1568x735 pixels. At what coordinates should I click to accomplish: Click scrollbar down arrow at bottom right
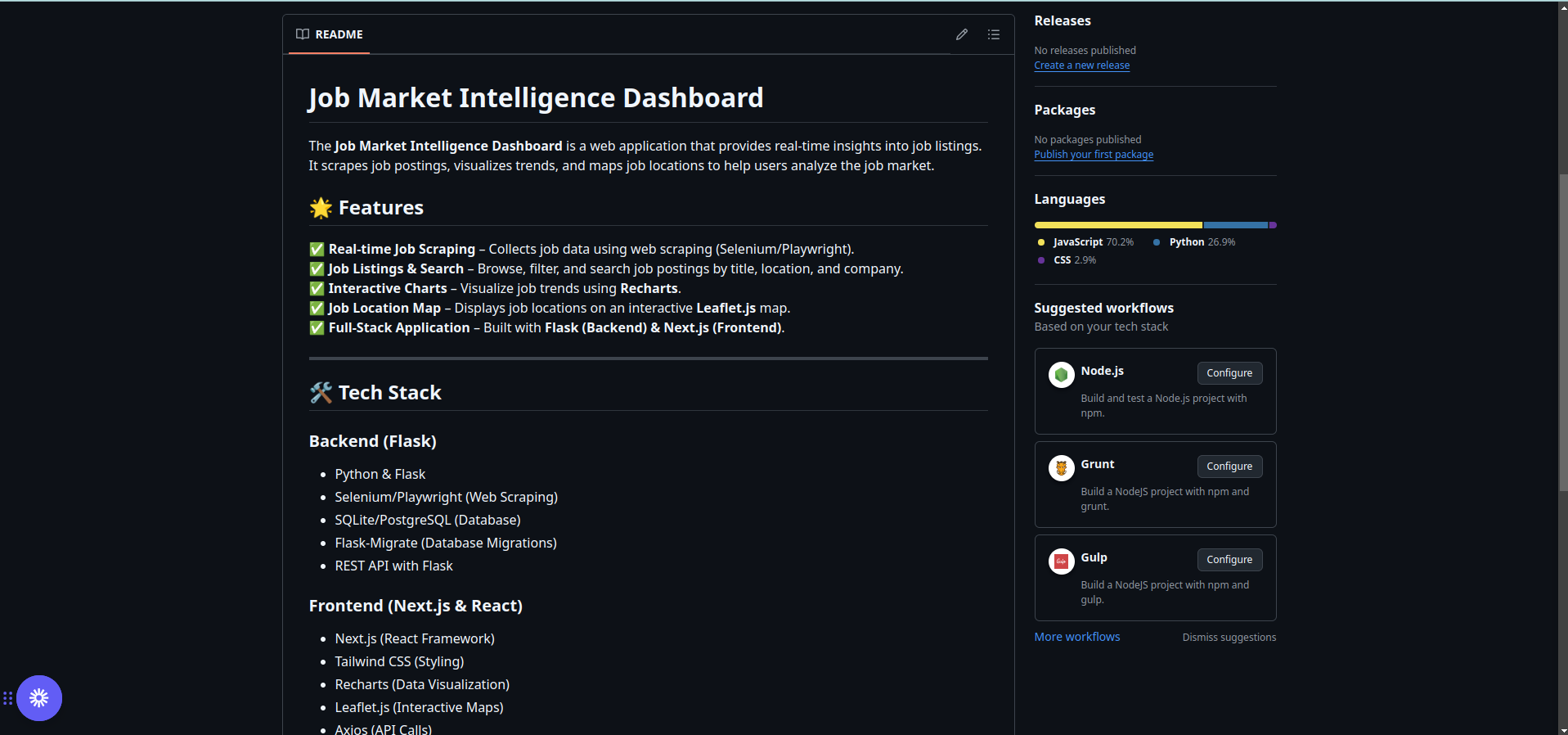(x=1563, y=729)
